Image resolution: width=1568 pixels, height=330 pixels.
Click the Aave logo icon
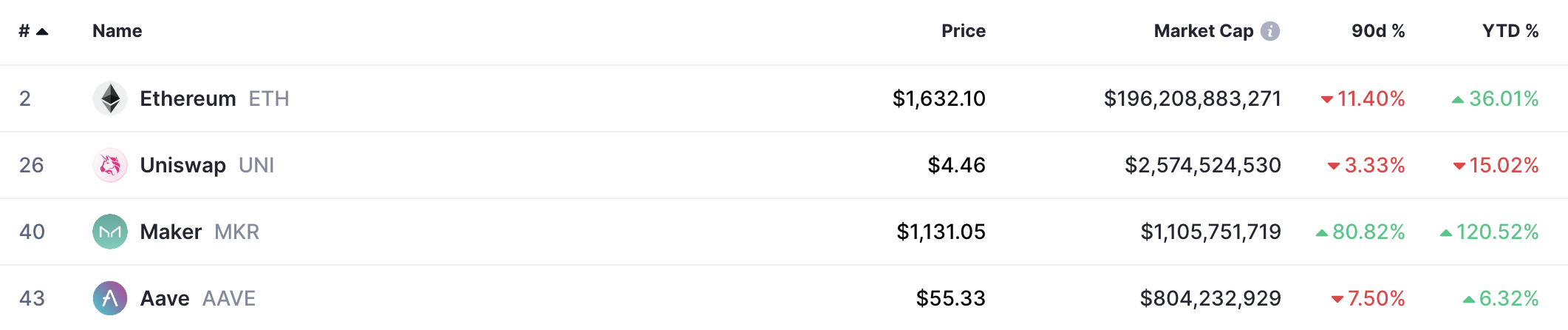click(x=110, y=298)
